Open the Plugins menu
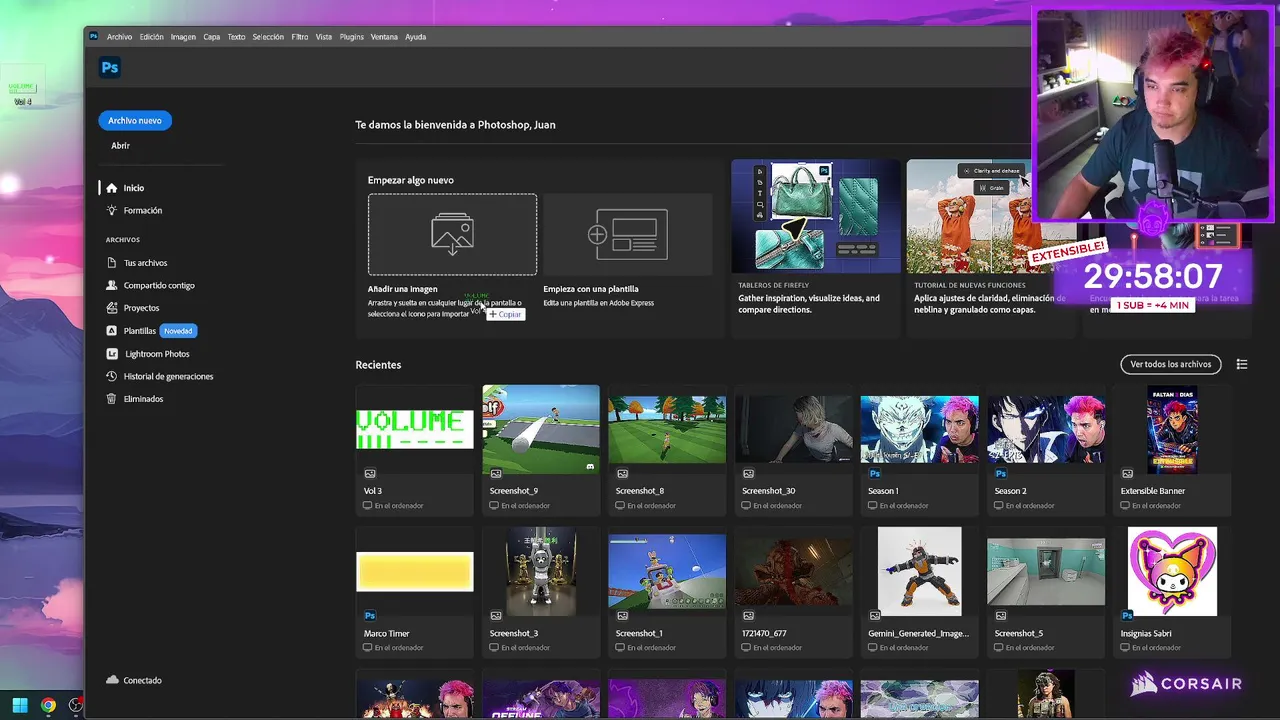The height and width of the screenshot is (720, 1280). point(352,37)
